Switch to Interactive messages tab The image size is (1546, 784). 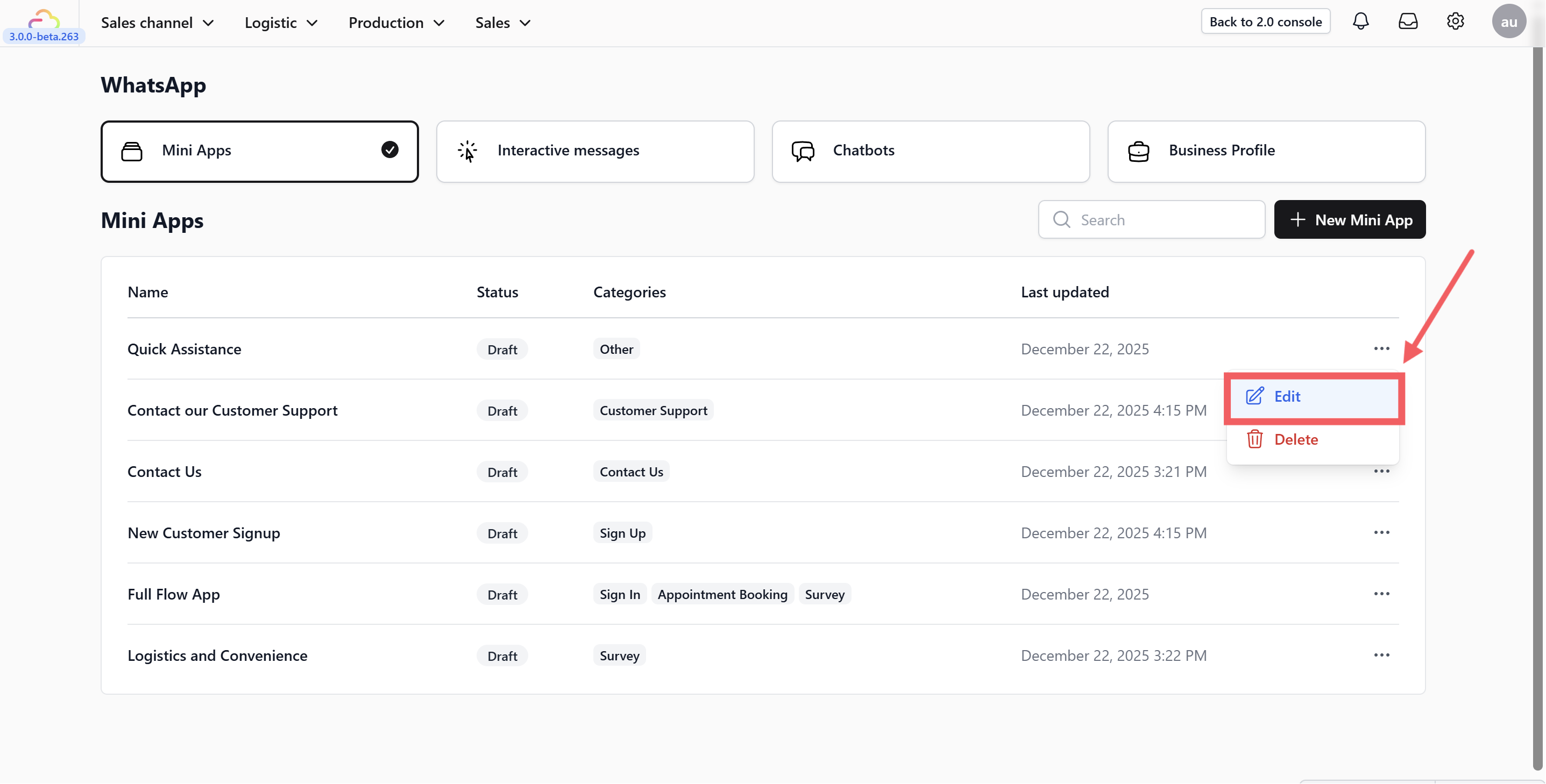click(x=595, y=151)
